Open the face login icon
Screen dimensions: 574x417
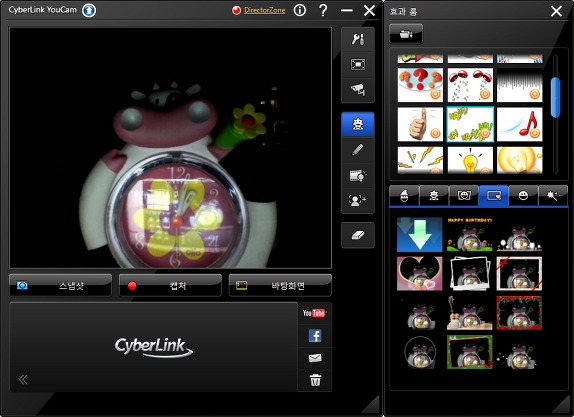[358, 200]
